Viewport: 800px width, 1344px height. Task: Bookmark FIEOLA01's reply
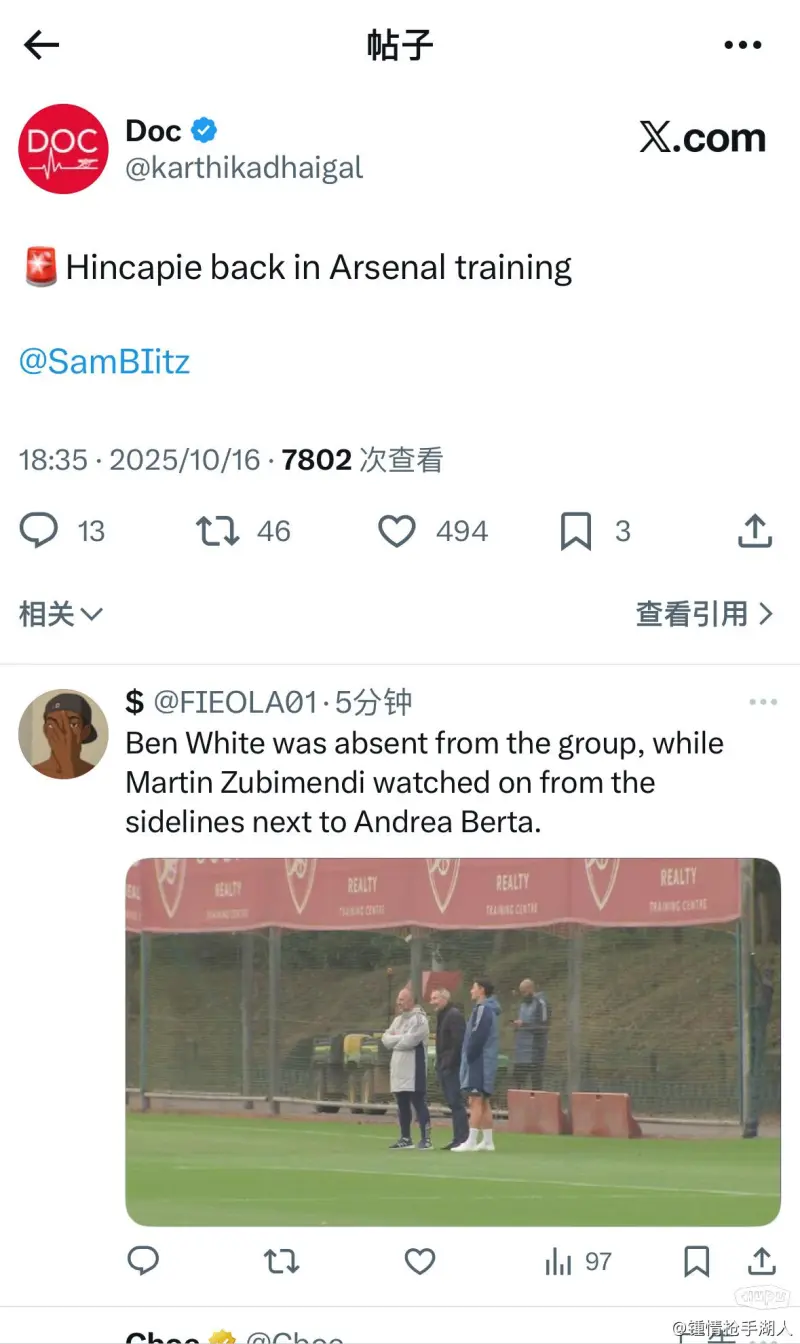pos(696,1261)
